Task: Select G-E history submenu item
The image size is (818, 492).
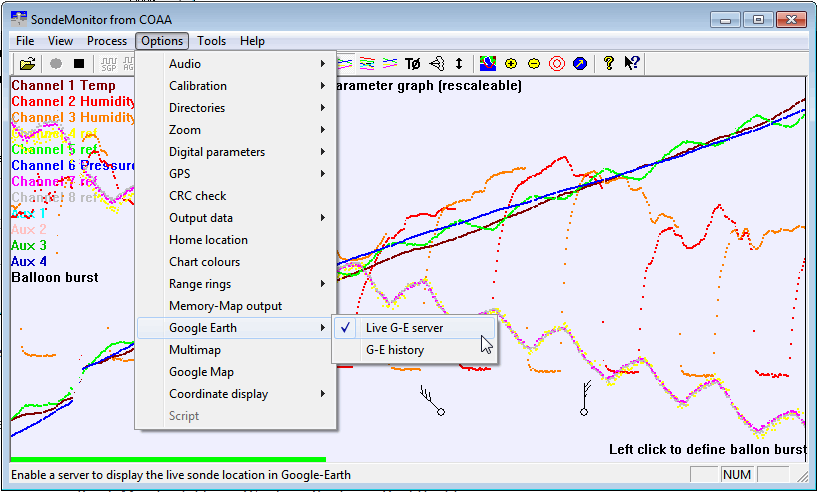Action: coord(414,350)
